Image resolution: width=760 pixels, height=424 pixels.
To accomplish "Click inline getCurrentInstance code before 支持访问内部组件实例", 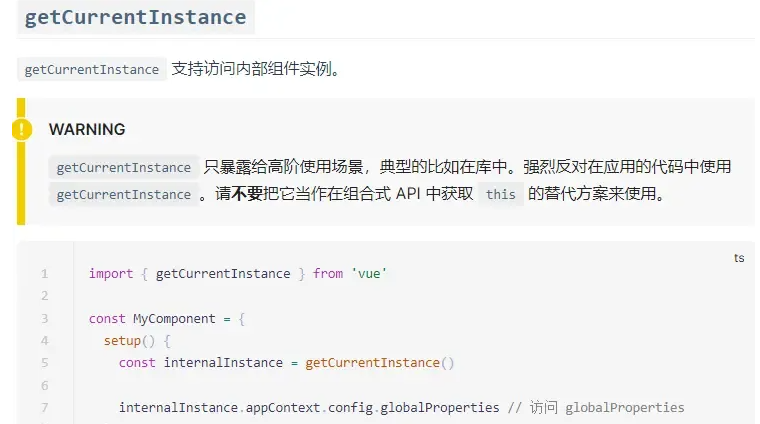I will [92, 69].
